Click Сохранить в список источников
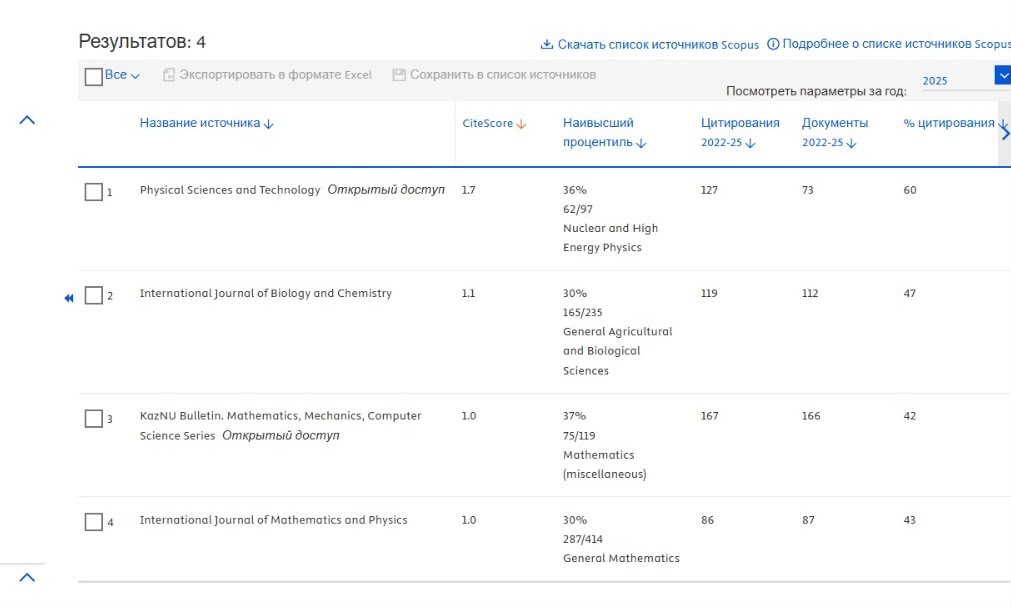The image size is (1011, 607). [503, 75]
